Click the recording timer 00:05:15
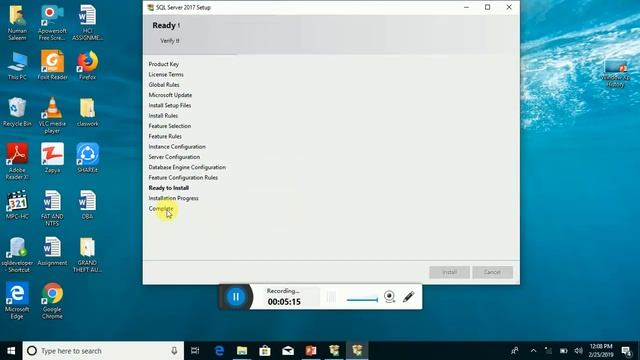 [x=284, y=302]
